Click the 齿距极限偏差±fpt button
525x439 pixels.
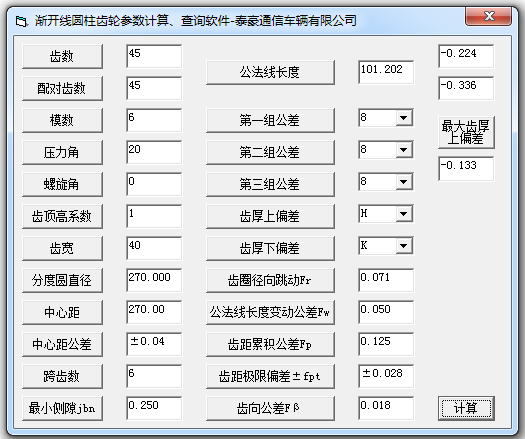[270, 376]
